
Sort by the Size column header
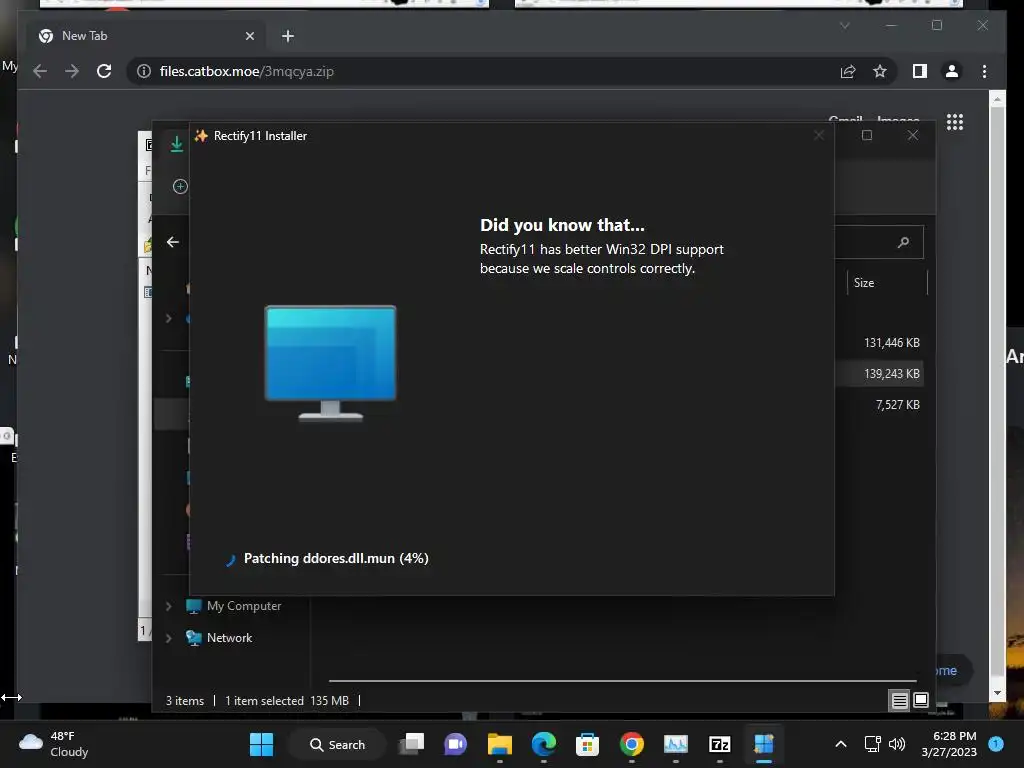coord(864,283)
